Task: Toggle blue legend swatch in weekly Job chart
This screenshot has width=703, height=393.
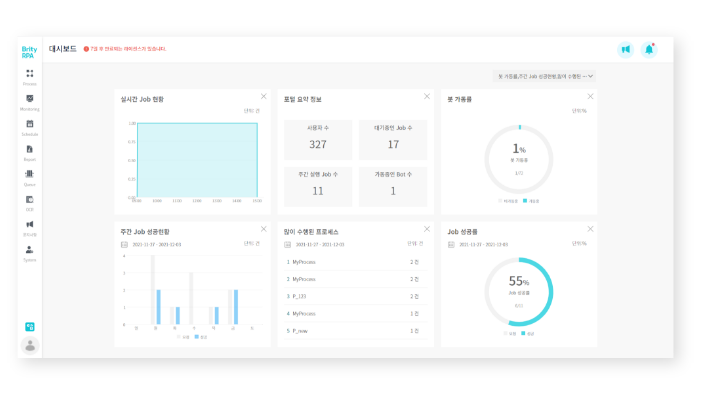Action: (x=196, y=337)
